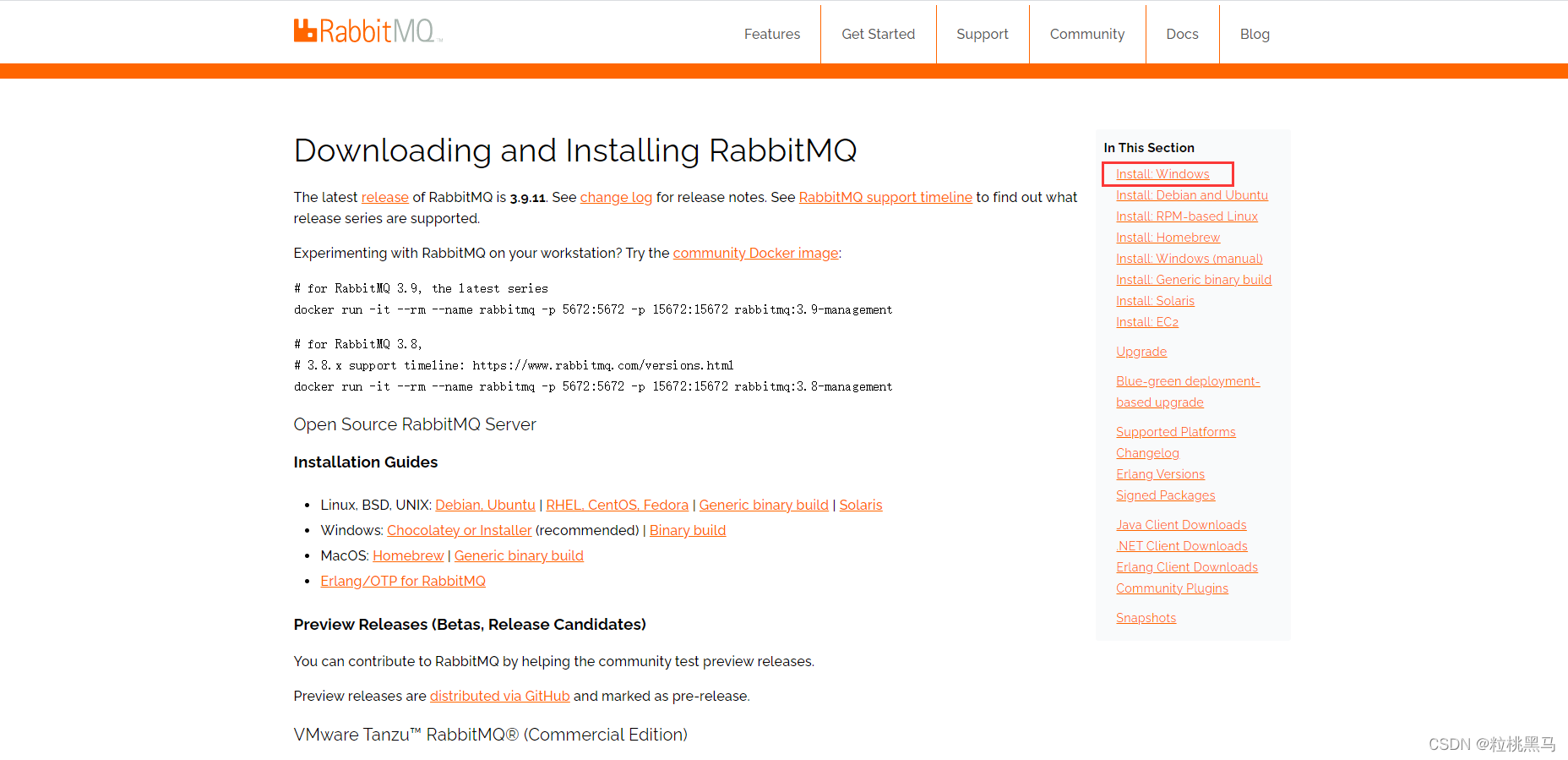Select Install: Windows (manual) in sidebar
Image resolution: width=1568 pixels, height=760 pixels.
1189,259
